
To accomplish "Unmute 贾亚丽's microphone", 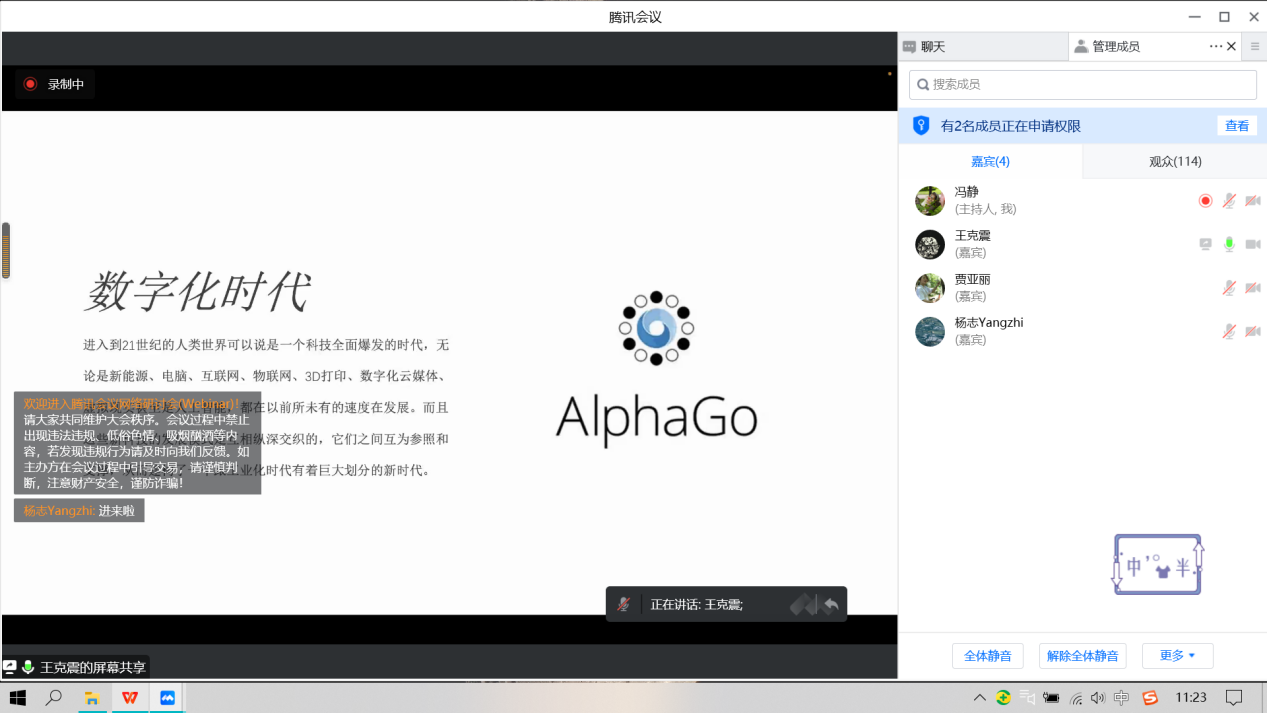I will [1229, 288].
